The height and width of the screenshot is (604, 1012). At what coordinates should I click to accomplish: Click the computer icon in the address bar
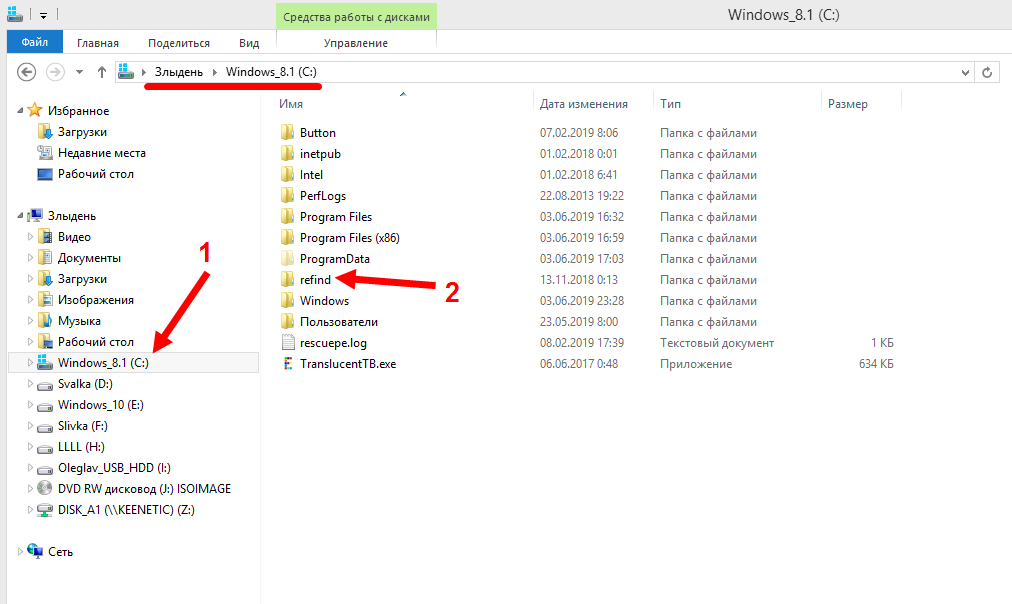pos(124,71)
